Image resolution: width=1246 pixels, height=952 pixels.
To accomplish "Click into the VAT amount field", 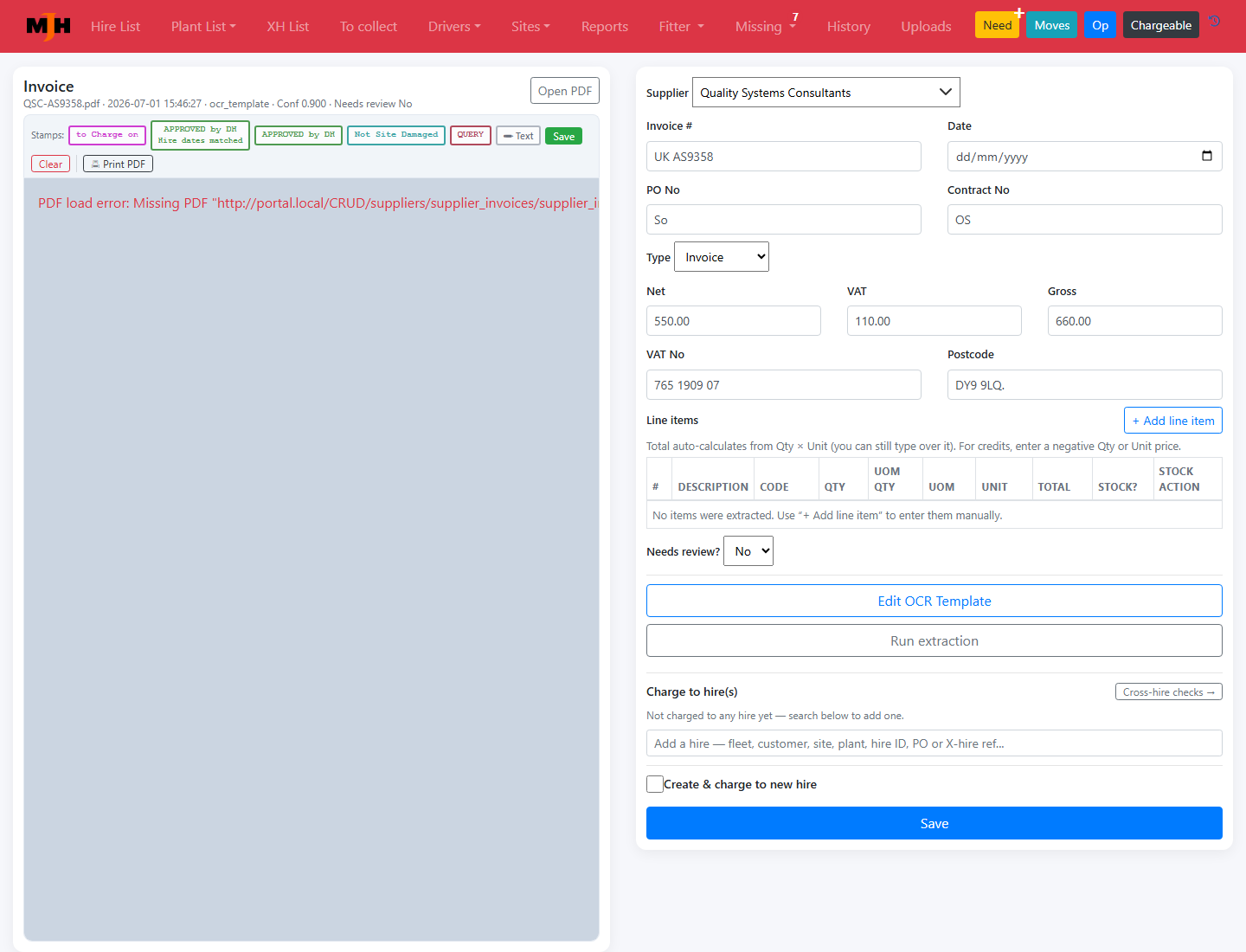I will point(934,321).
